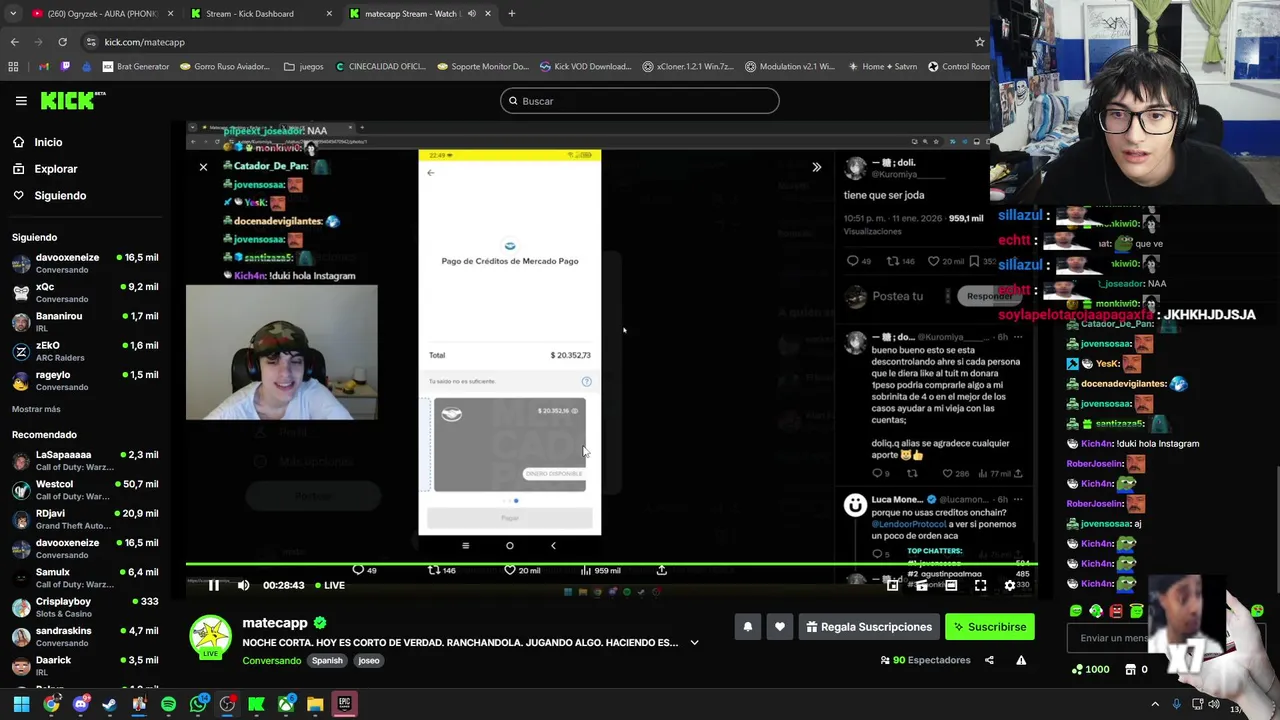Viewport: 1280px width, 720px height.
Task: Open the Kick sidebar hamburger menu
Action: pyautogui.click(x=21, y=101)
